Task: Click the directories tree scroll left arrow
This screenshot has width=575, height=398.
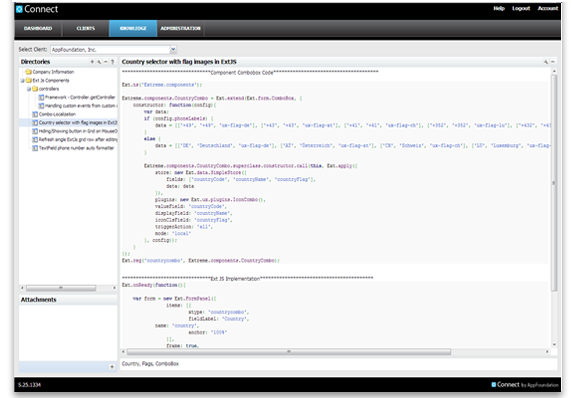Action: point(22,288)
